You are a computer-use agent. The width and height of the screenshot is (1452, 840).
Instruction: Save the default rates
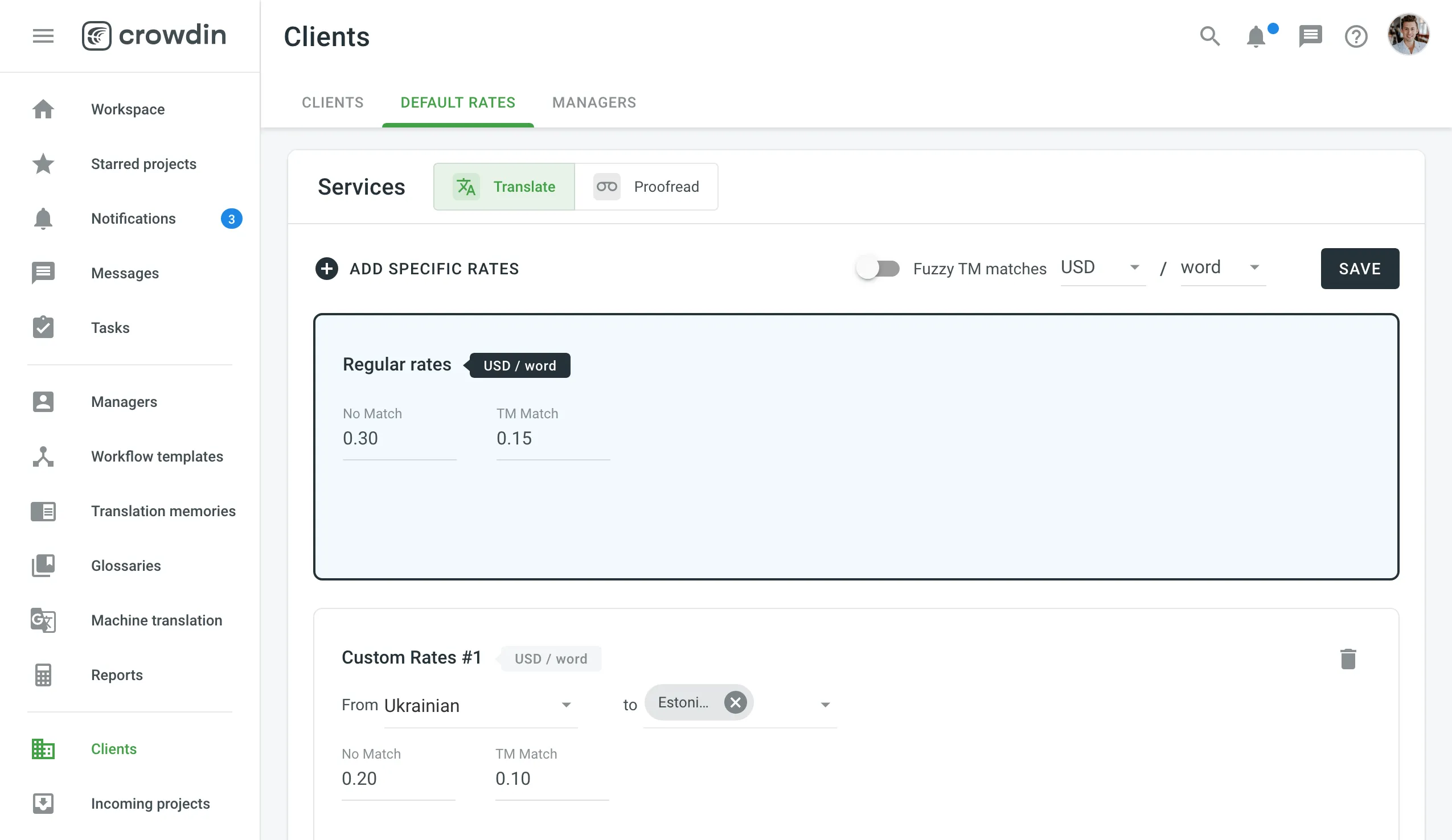pyautogui.click(x=1360, y=268)
